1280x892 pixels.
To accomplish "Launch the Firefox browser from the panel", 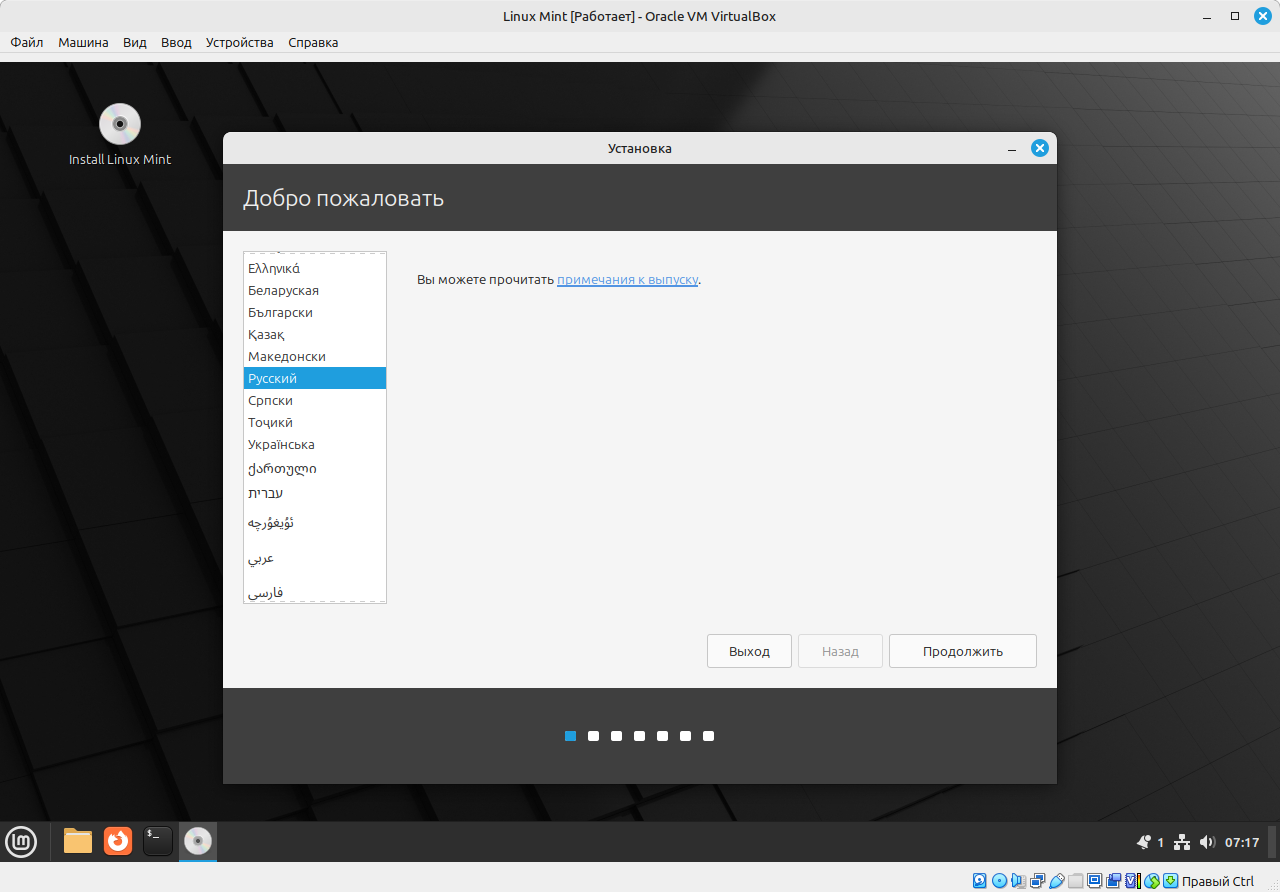I will [118, 841].
